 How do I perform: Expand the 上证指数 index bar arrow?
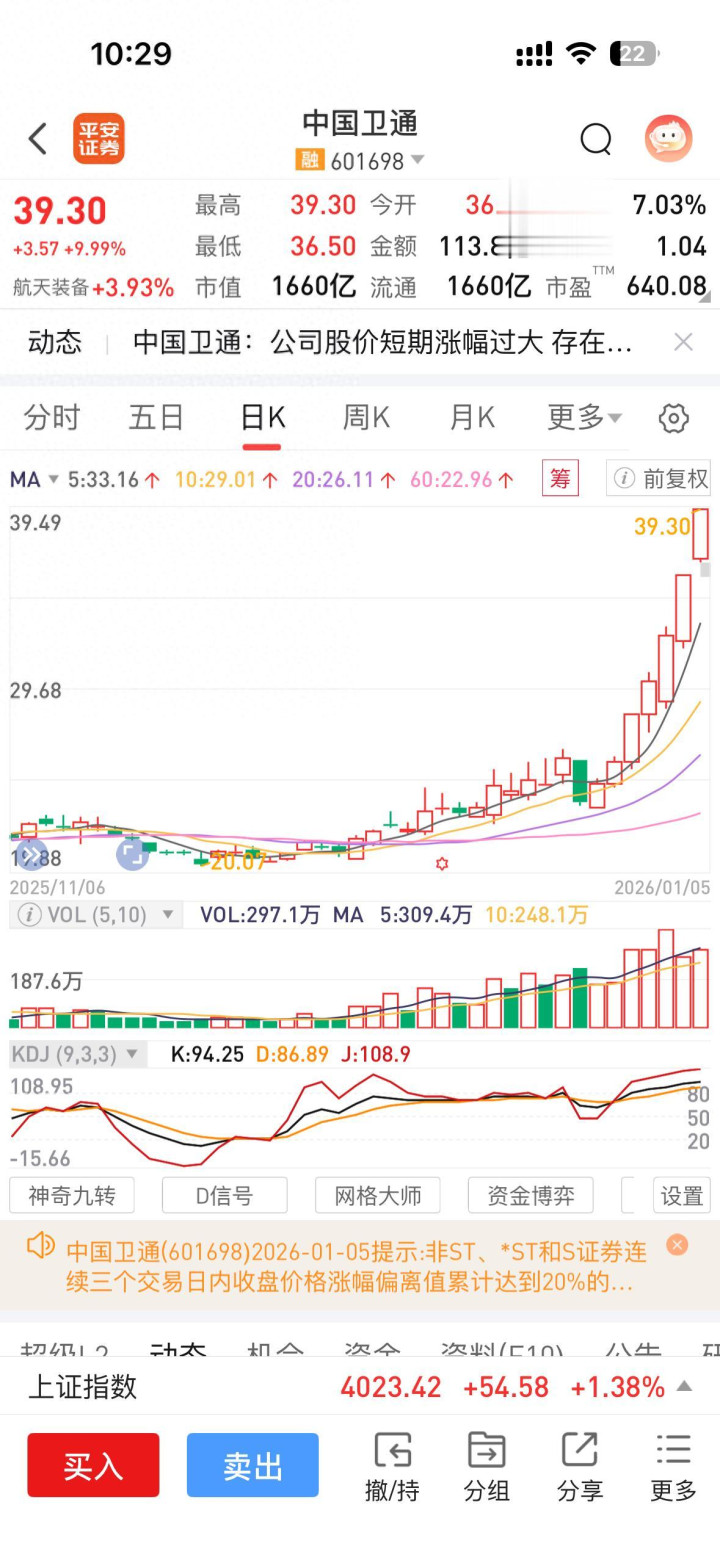685,1386
